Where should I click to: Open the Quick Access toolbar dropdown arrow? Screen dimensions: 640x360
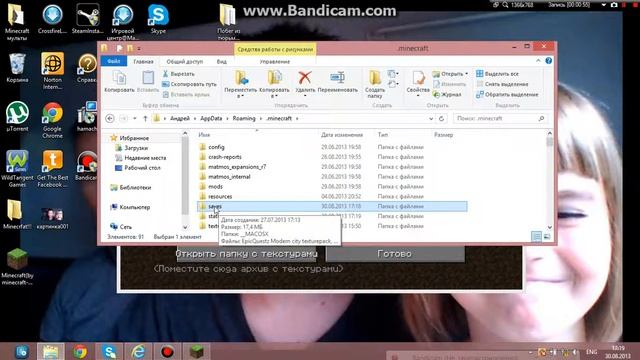139,48
